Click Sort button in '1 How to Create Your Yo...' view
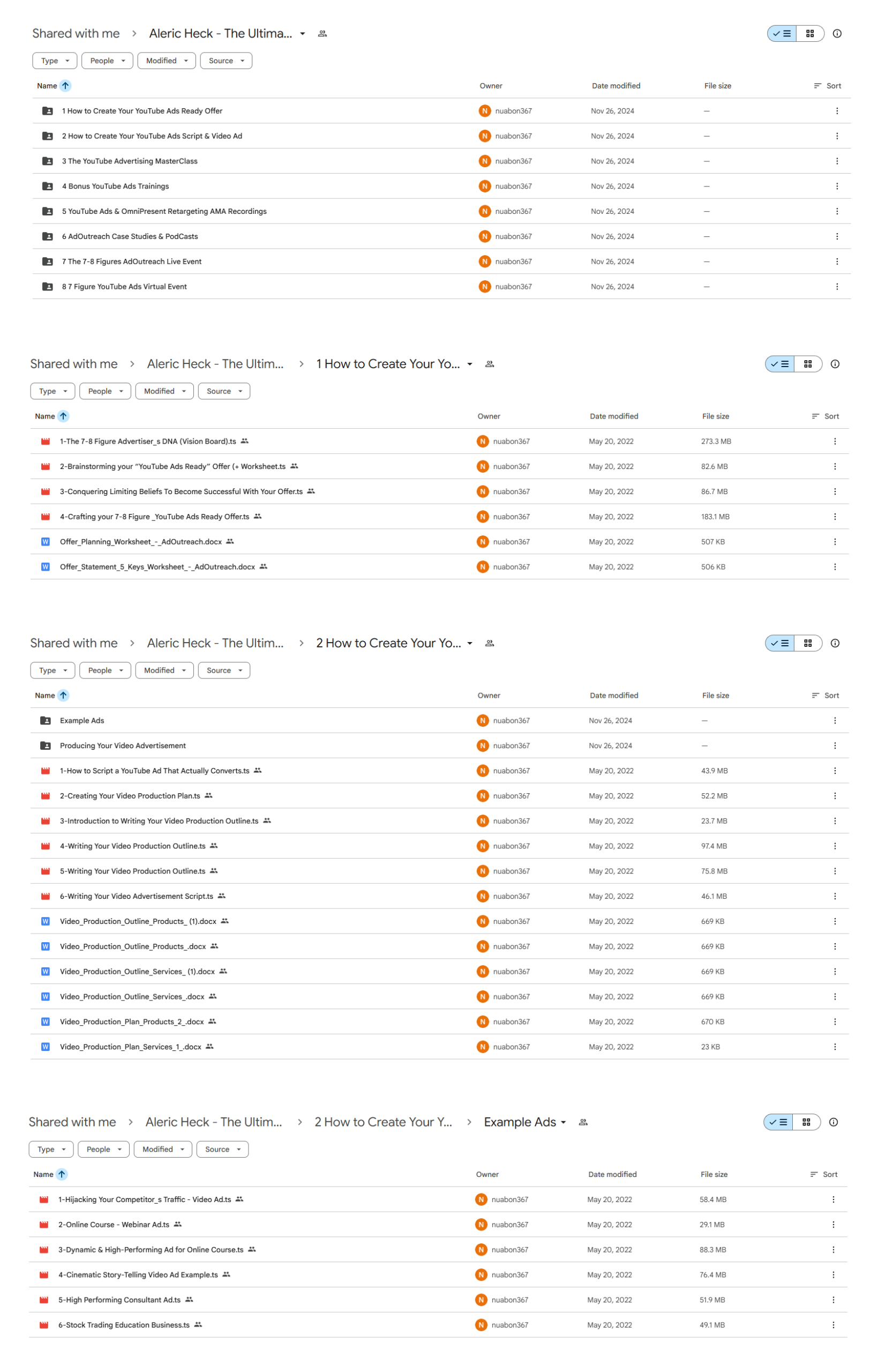Image resolution: width=878 pixels, height=1372 pixels. (824, 416)
